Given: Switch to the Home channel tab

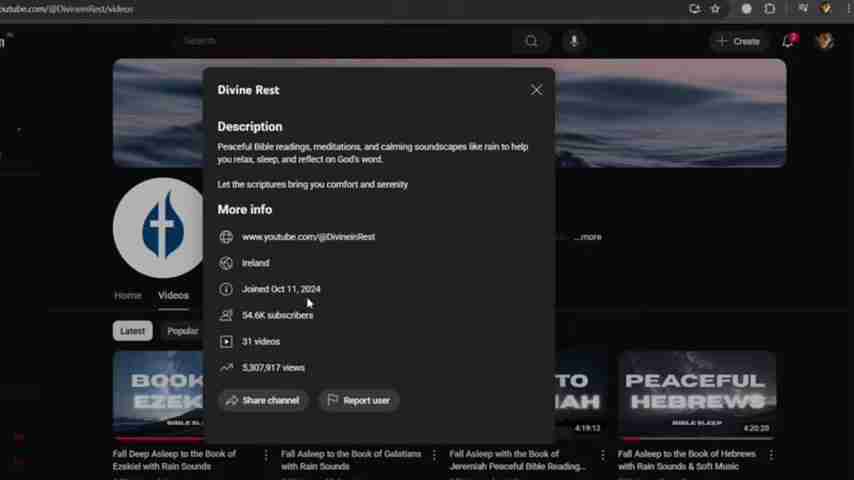Looking at the screenshot, I should point(128,295).
